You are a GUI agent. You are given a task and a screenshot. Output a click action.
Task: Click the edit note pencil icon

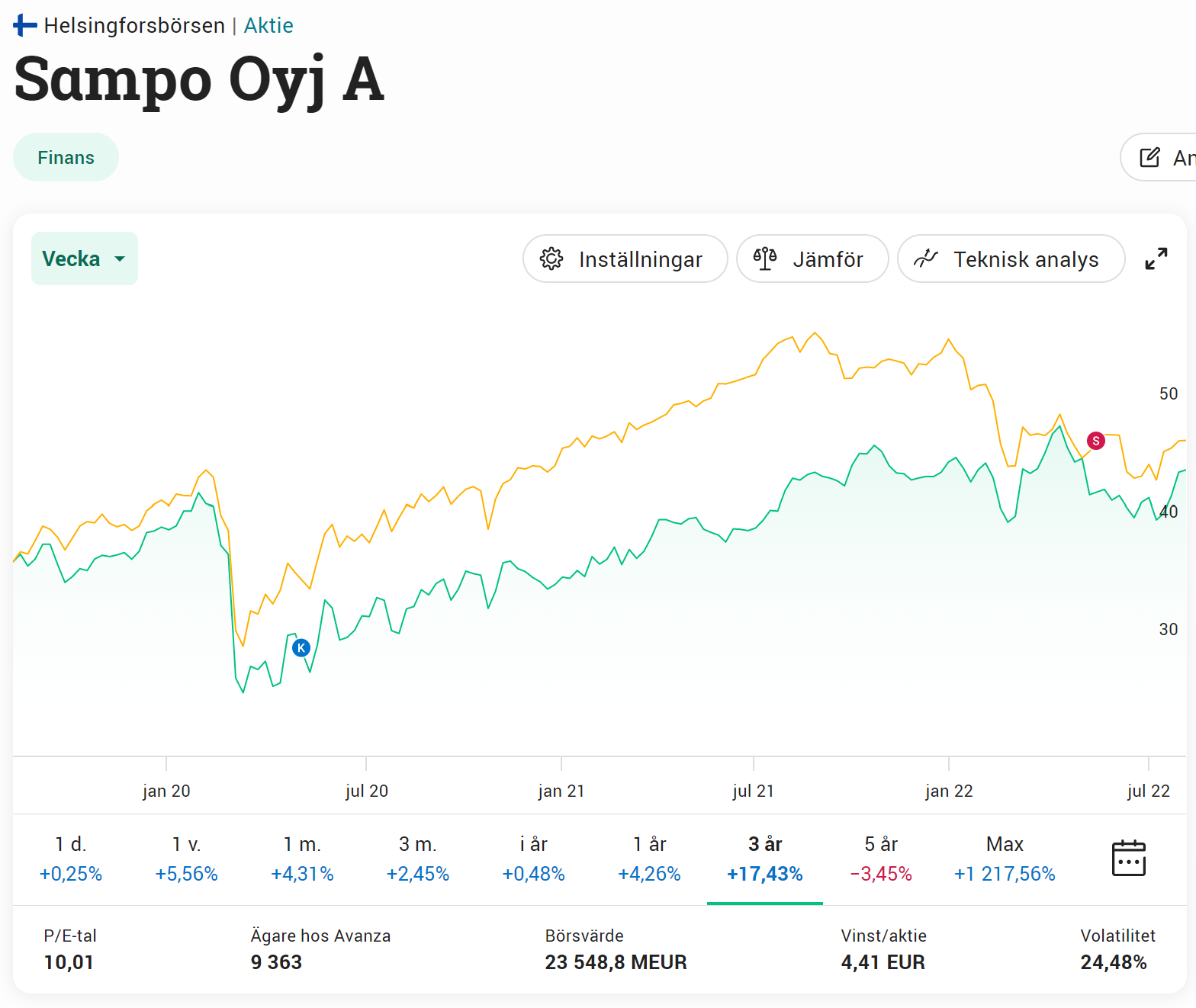(x=1149, y=158)
